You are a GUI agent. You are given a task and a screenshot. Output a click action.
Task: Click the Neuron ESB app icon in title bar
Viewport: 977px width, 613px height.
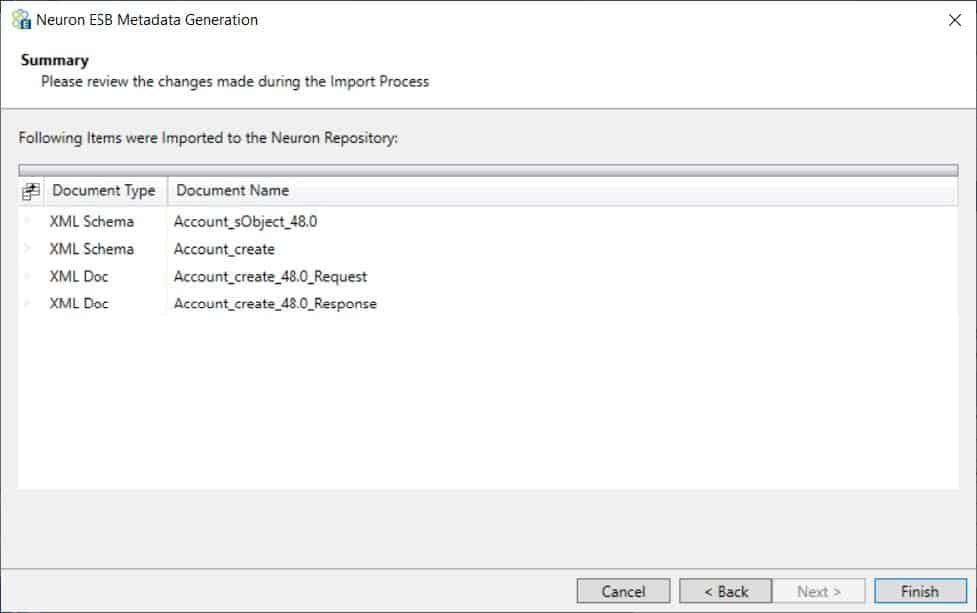pos(21,19)
